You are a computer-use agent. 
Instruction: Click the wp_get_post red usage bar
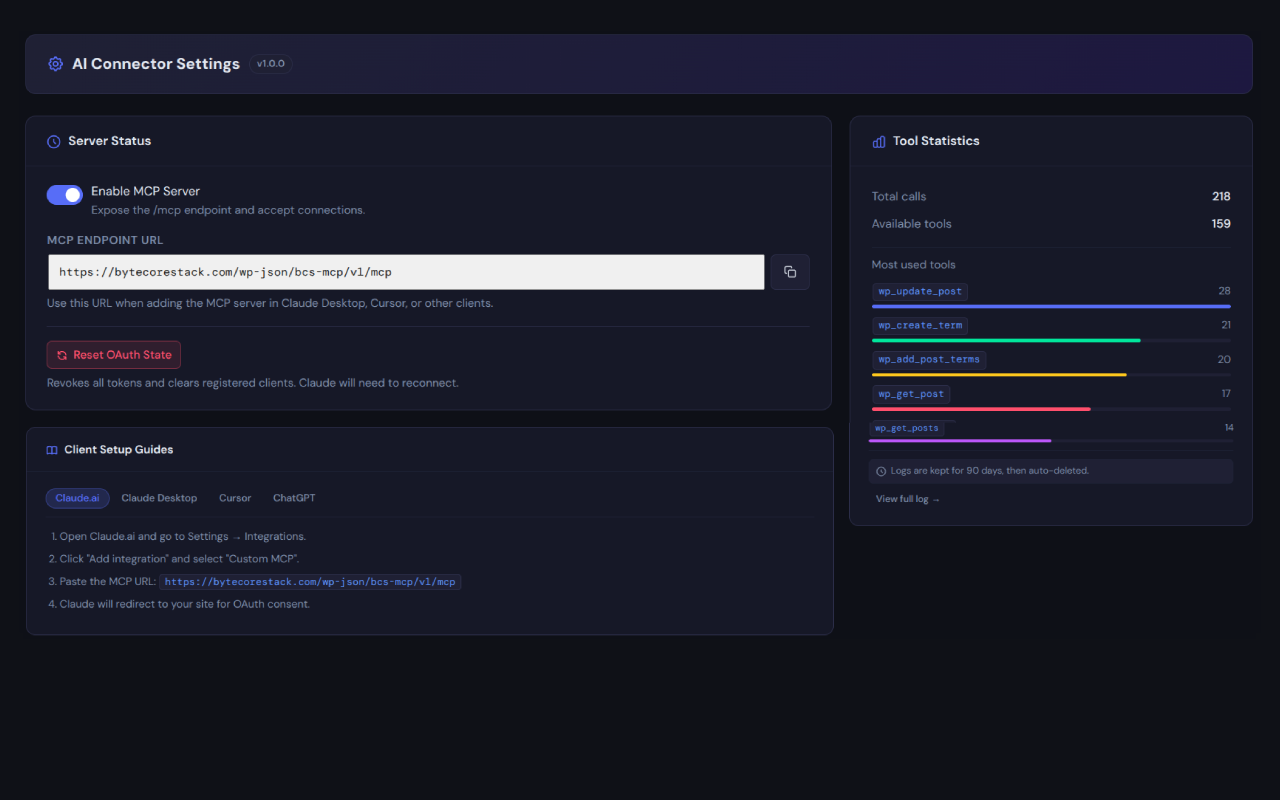pos(981,409)
